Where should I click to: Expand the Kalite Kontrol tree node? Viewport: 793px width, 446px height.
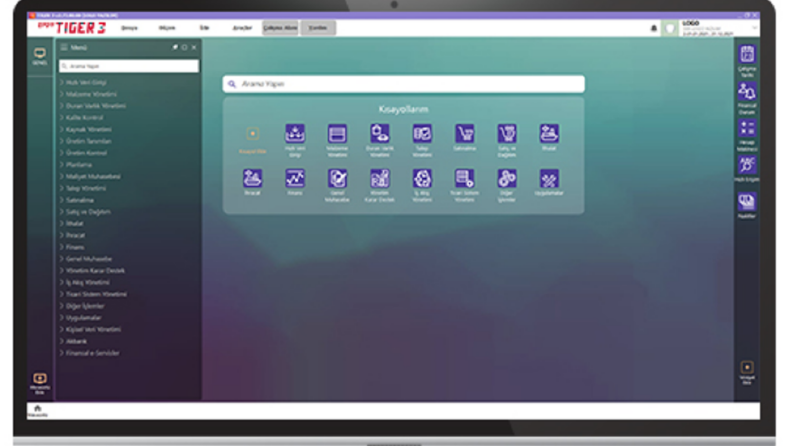pos(62,117)
